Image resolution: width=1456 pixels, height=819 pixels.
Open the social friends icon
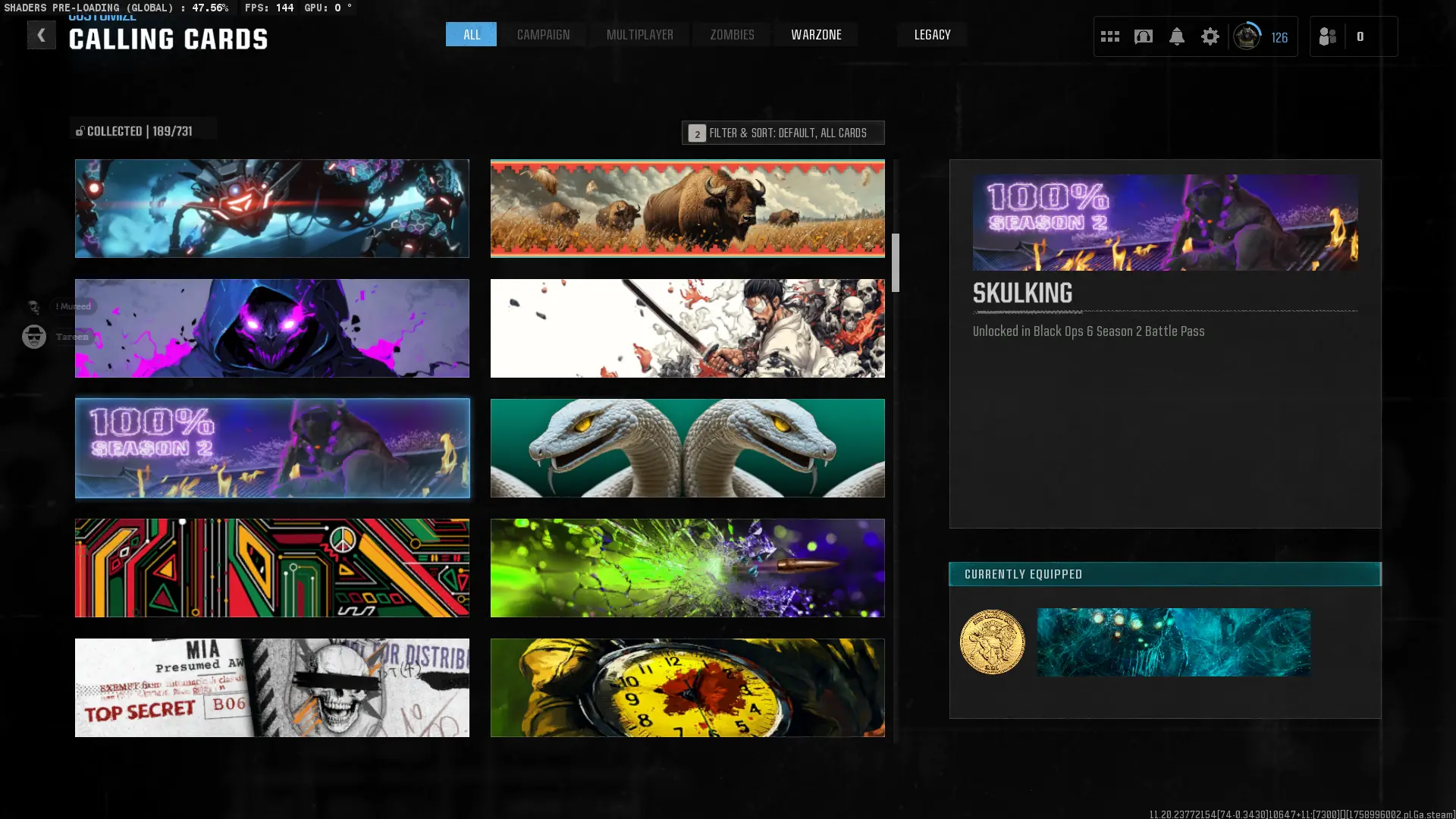coord(1327,36)
